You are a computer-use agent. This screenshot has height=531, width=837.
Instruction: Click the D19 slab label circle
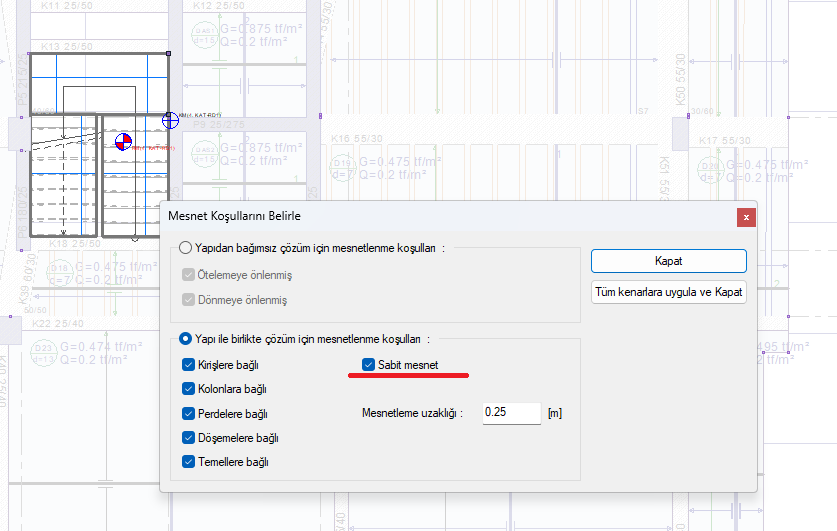pos(343,164)
